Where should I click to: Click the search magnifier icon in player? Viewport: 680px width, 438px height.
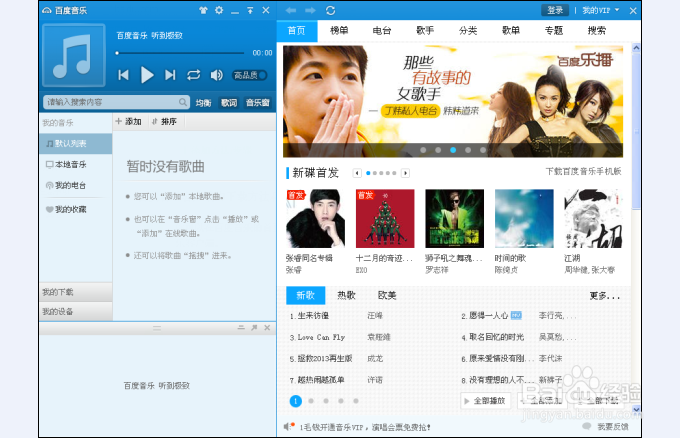183,102
